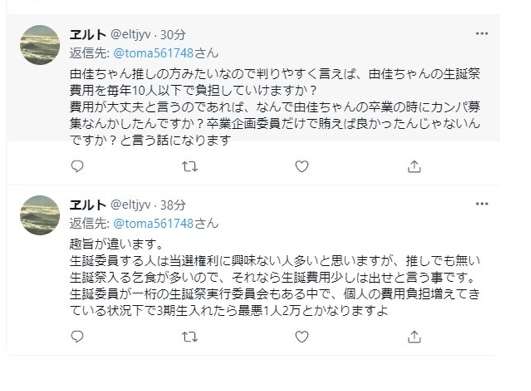Open profile avatar on 30分 tweet
This screenshot has width=531, height=391.
point(40,45)
